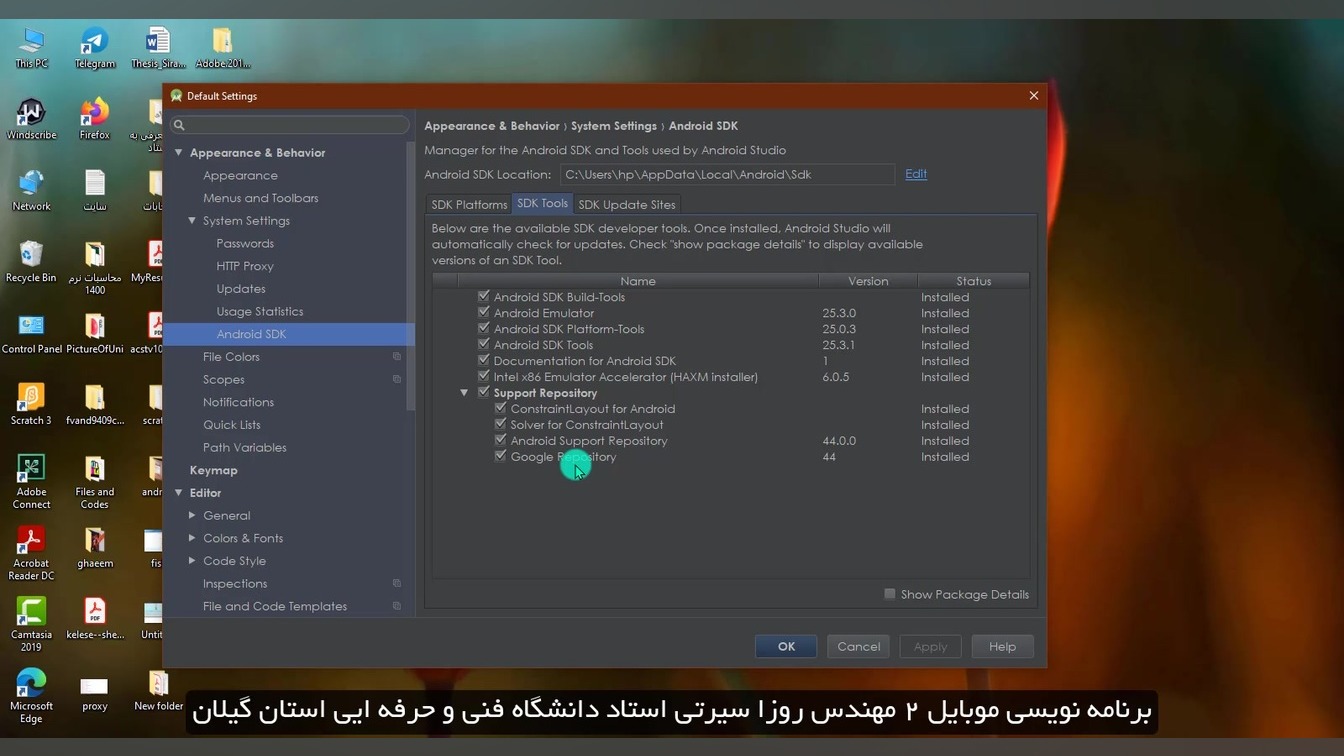The width and height of the screenshot is (1344, 756).
Task: Click the Help button
Action: tap(1002, 646)
